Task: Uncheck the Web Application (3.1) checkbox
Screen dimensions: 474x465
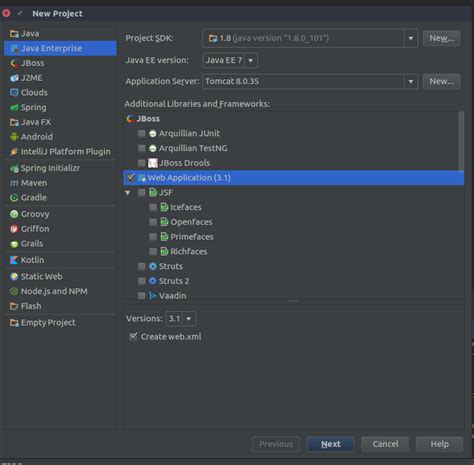Action: point(131,178)
